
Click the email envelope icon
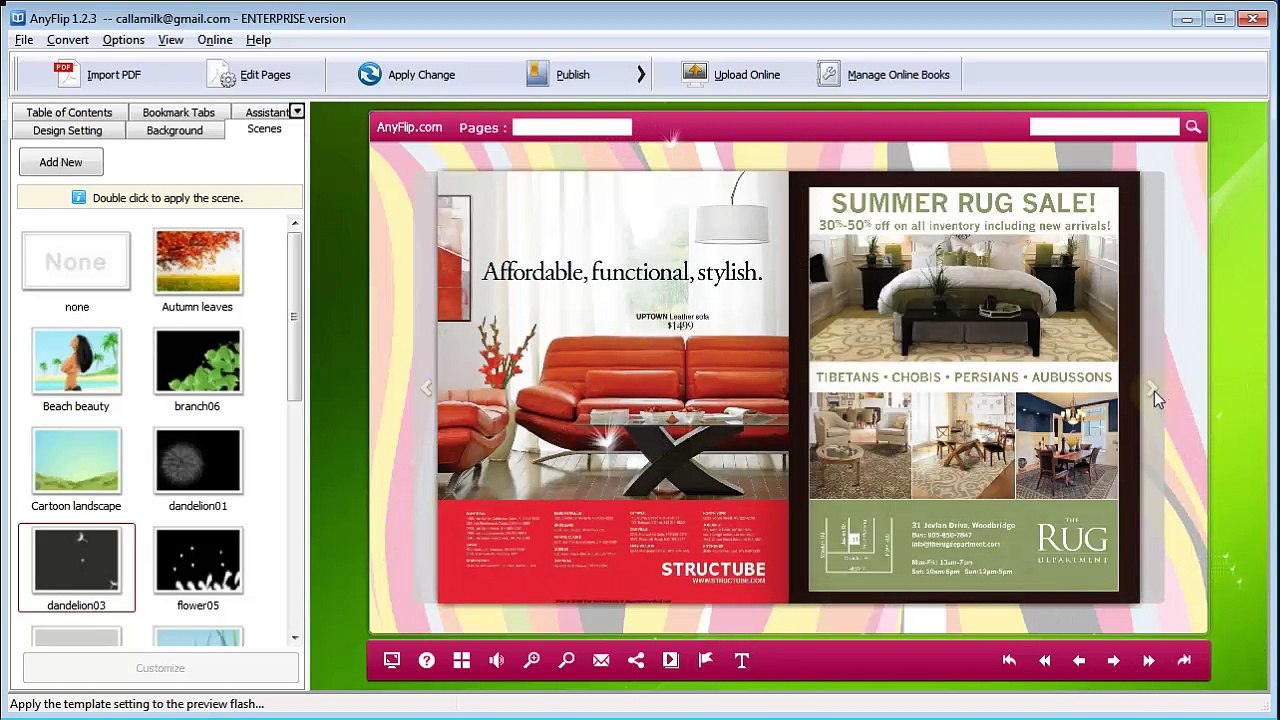coord(601,660)
